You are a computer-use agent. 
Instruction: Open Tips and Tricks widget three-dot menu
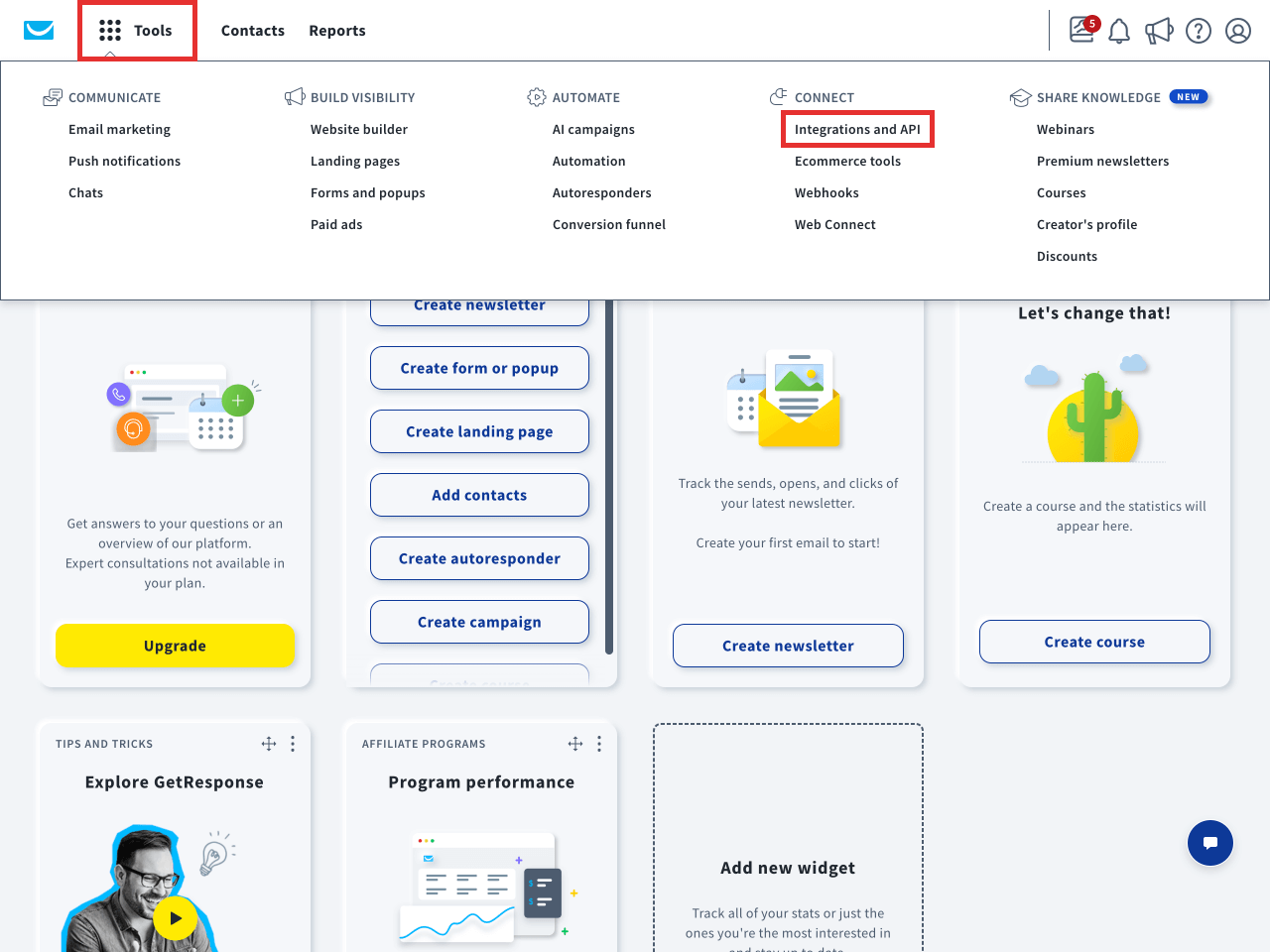pyautogui.click(x=293, y=744)
